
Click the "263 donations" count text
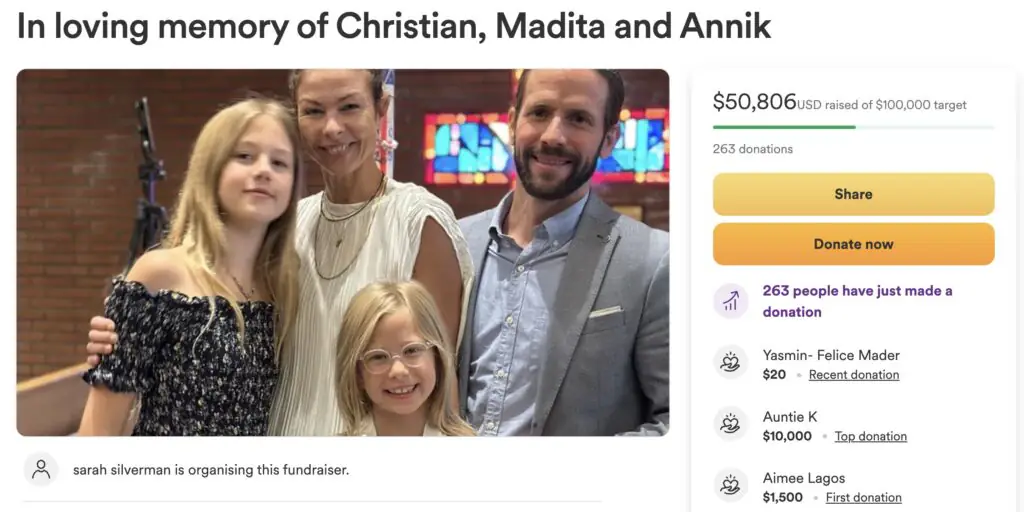point(752,149)
